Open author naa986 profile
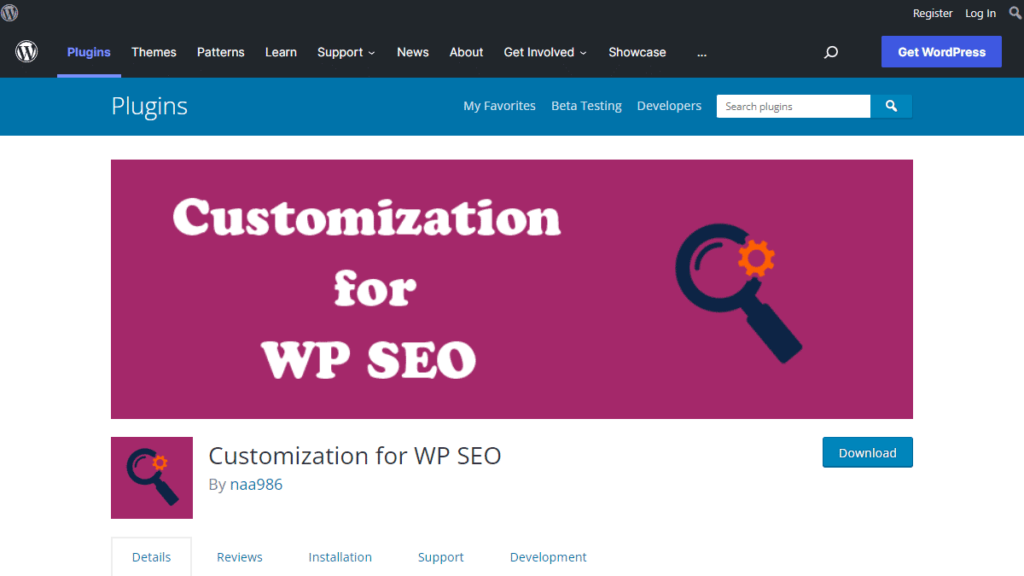This screenshot has width=1024, height=576. (256, 484)
